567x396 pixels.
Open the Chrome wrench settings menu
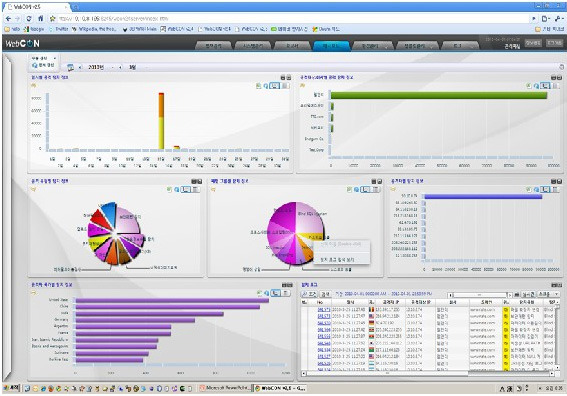coord(559,18)
